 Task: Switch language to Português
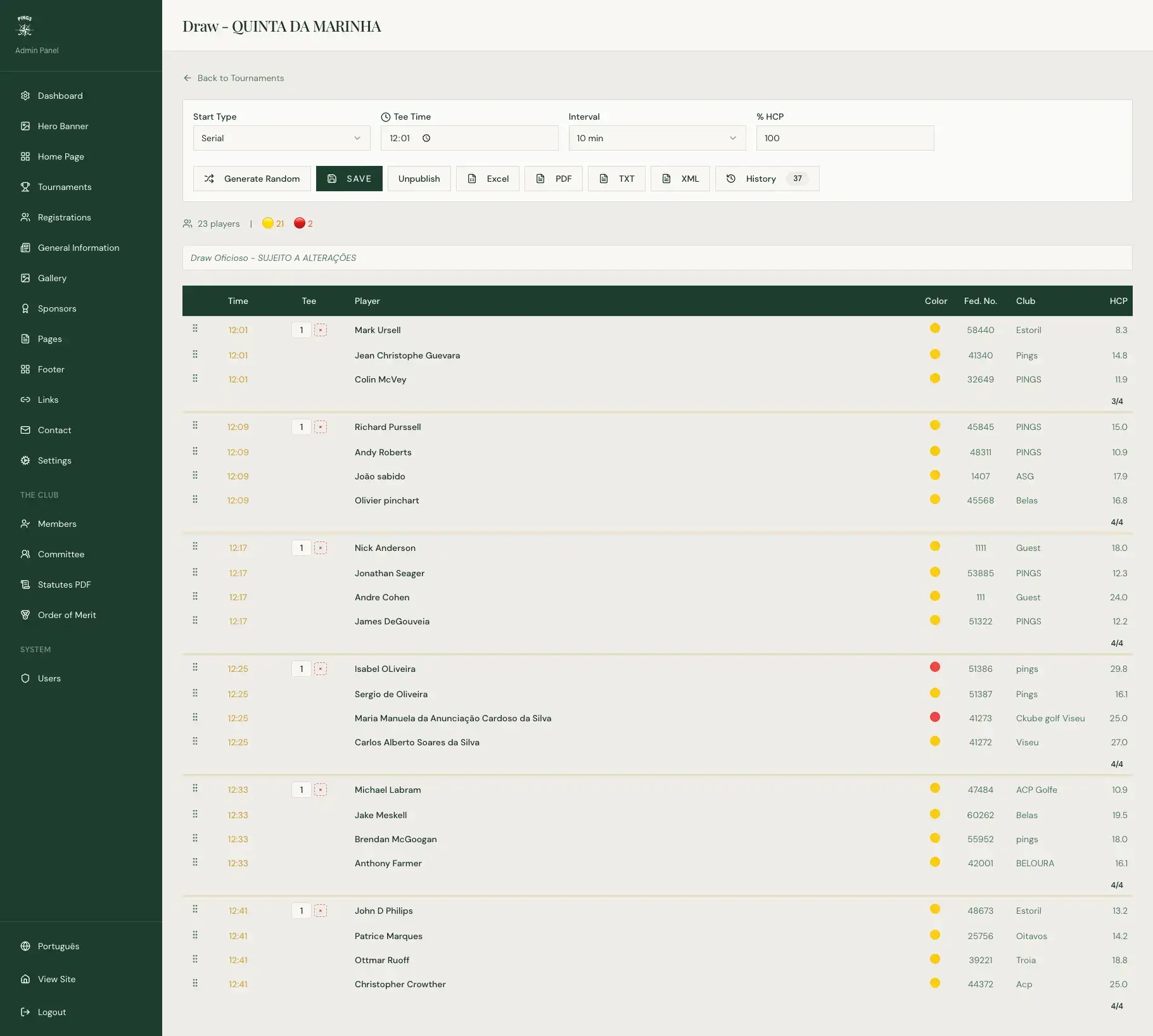coord(81,946)
